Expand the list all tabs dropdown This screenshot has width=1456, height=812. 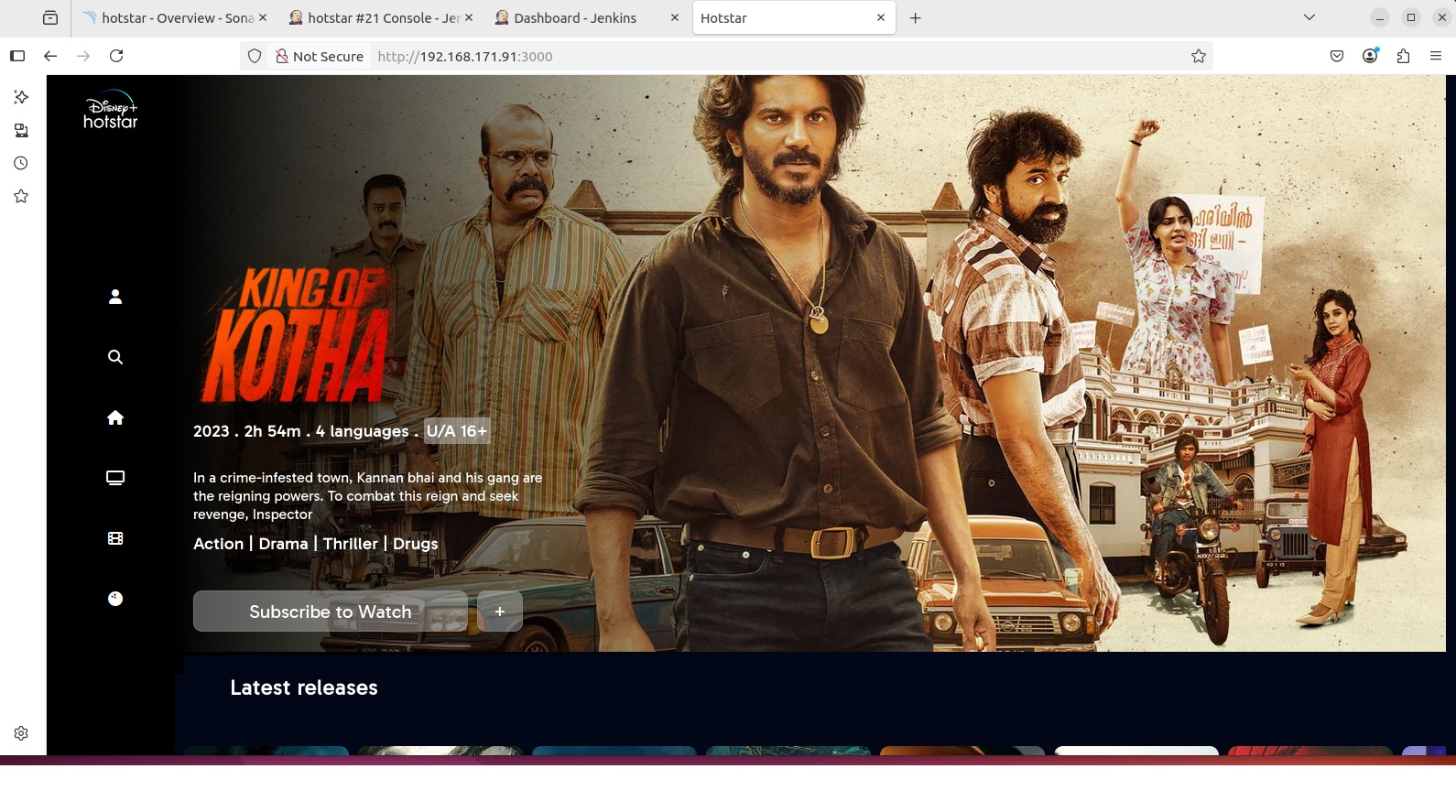(1309, 17)
